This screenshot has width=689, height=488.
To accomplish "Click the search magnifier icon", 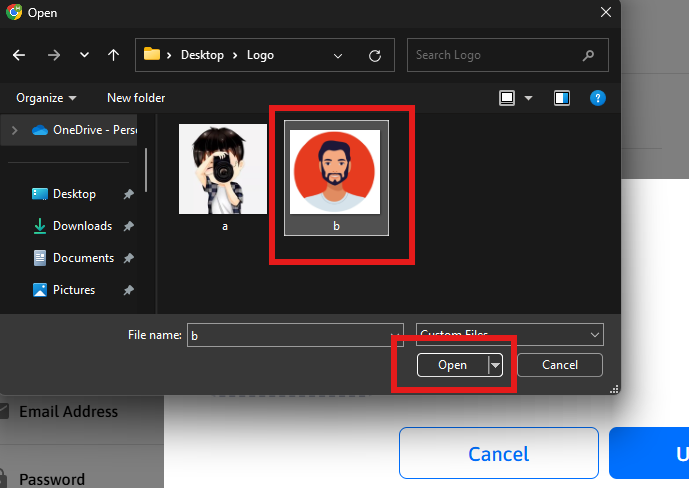I will click(x=590, y=55).
